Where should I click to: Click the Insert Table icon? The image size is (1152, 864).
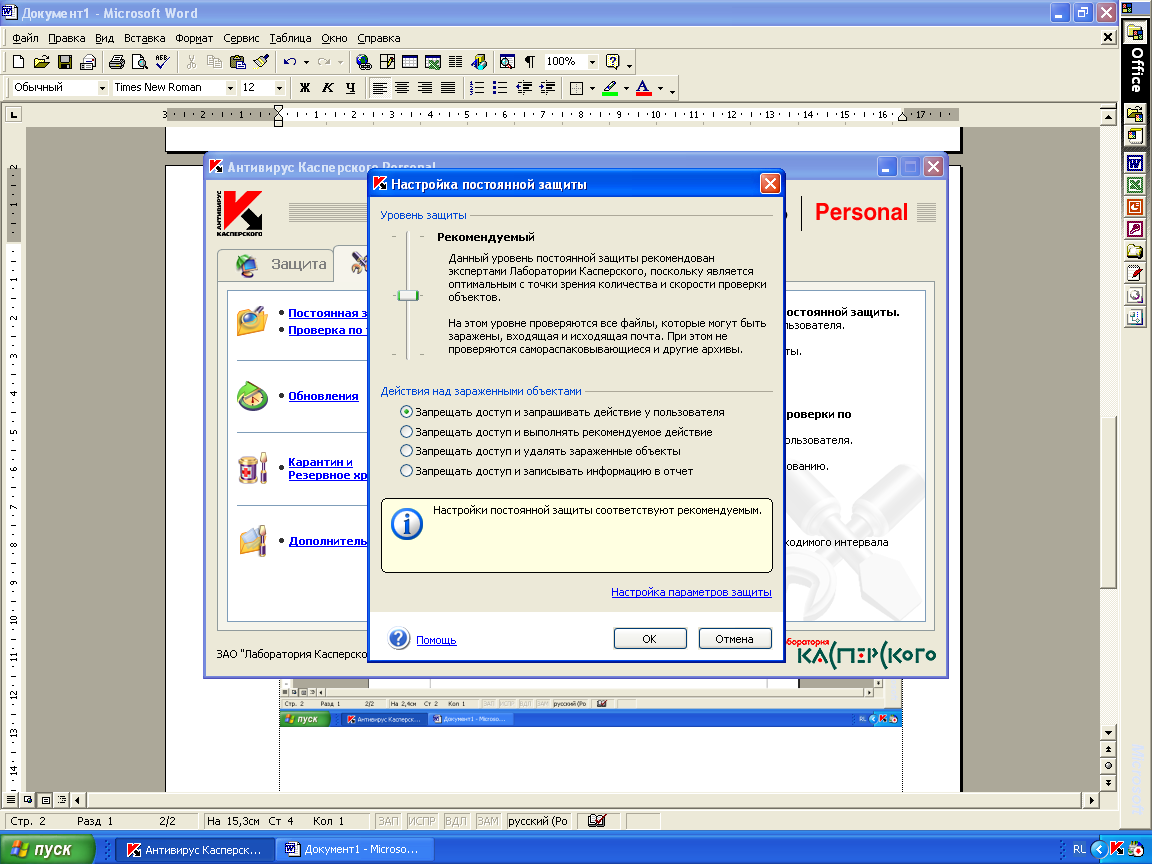click(410, 62)
